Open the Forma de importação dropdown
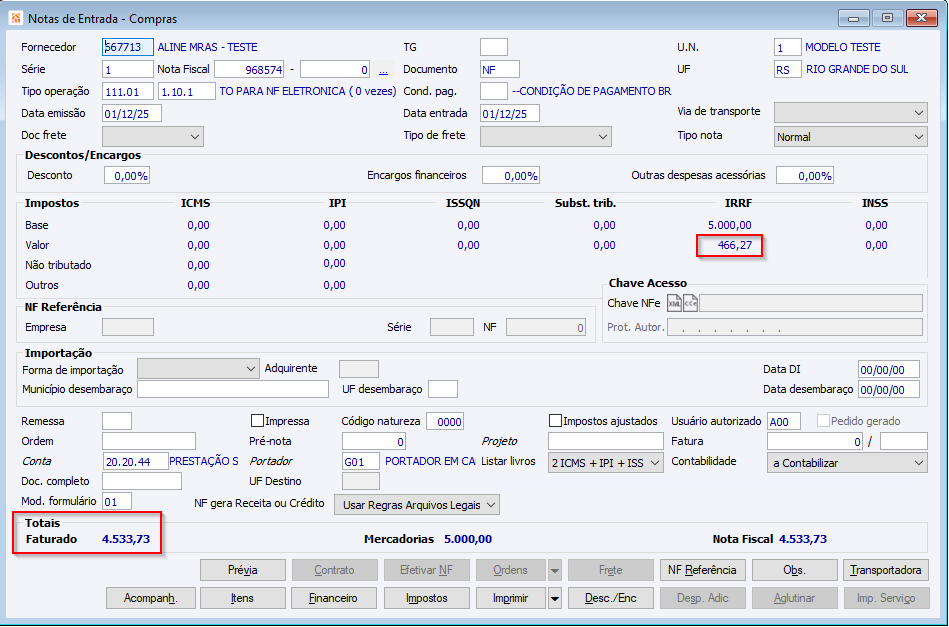Screen dimensions: 949x627 [x=198, y=369]
